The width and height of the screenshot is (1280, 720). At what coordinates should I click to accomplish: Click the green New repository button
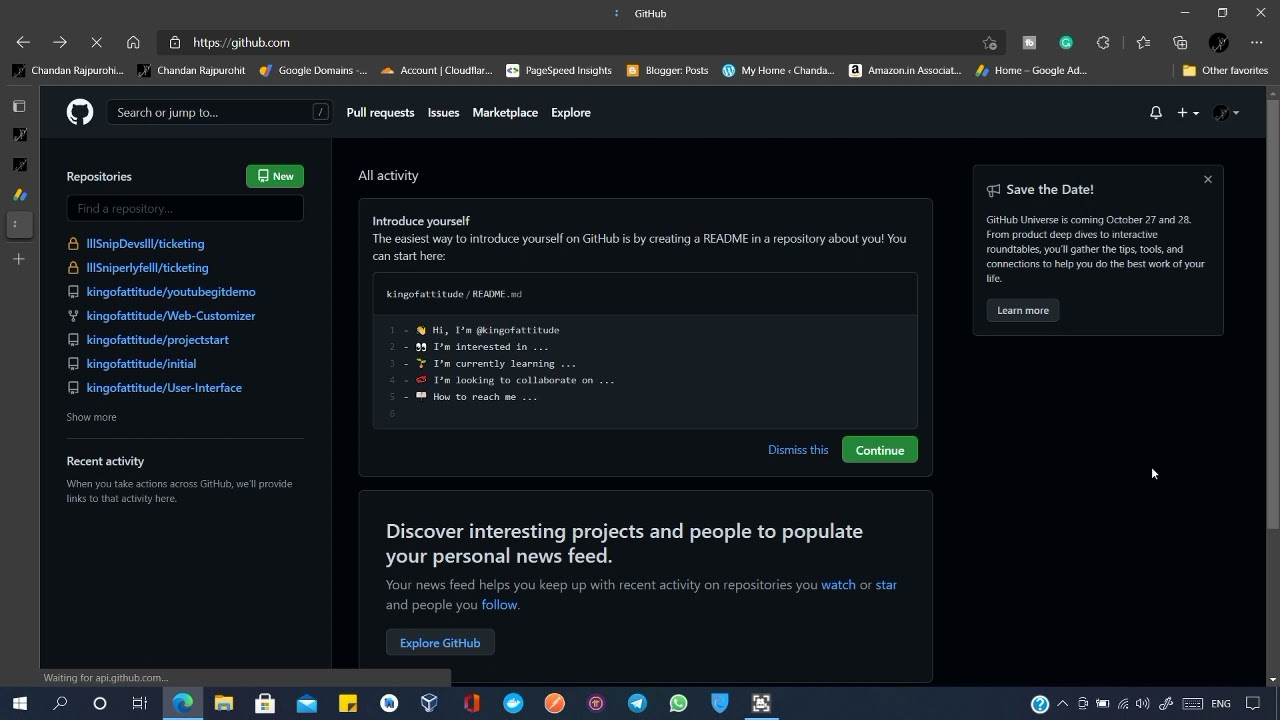(275, 176)
